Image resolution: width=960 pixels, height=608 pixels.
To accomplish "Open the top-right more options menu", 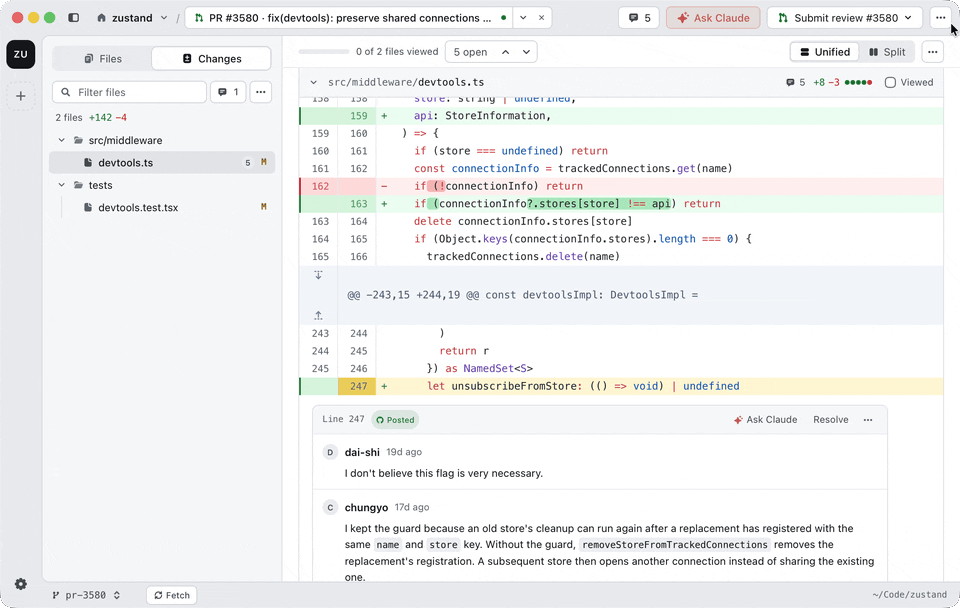I will (940, 18).
